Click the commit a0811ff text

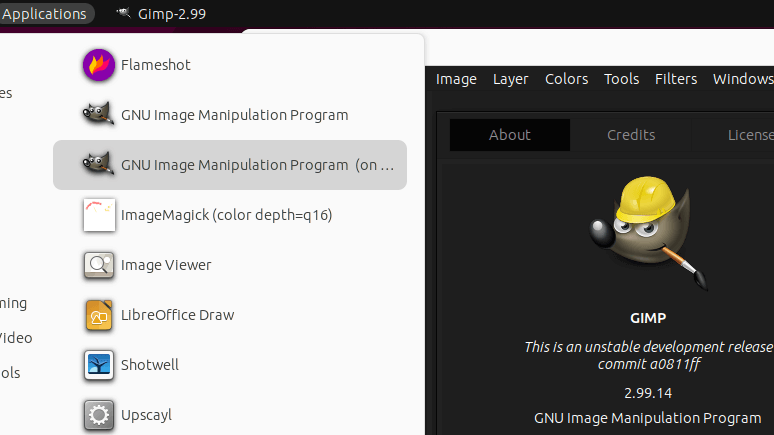[649, 364]
